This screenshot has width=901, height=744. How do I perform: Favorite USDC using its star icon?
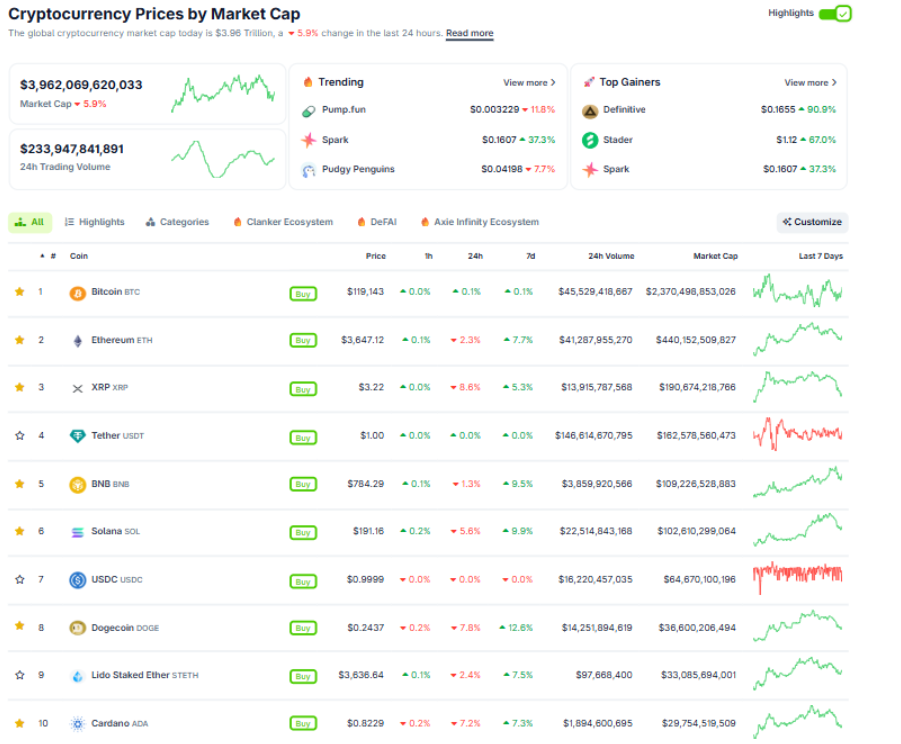coord(19,579)
